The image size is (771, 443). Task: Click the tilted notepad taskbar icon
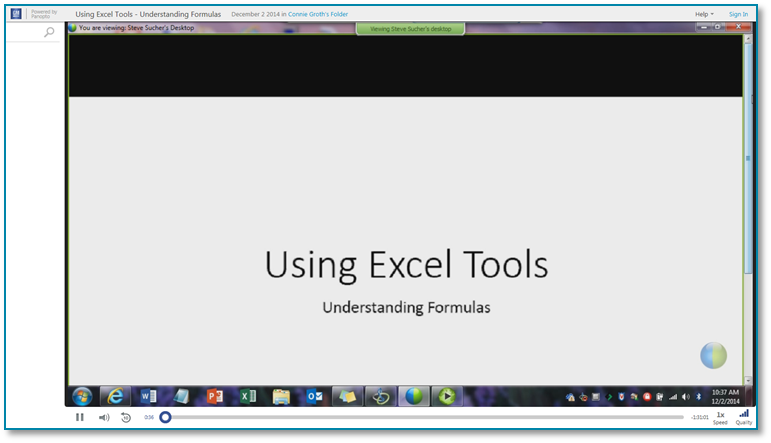point(181,396)
